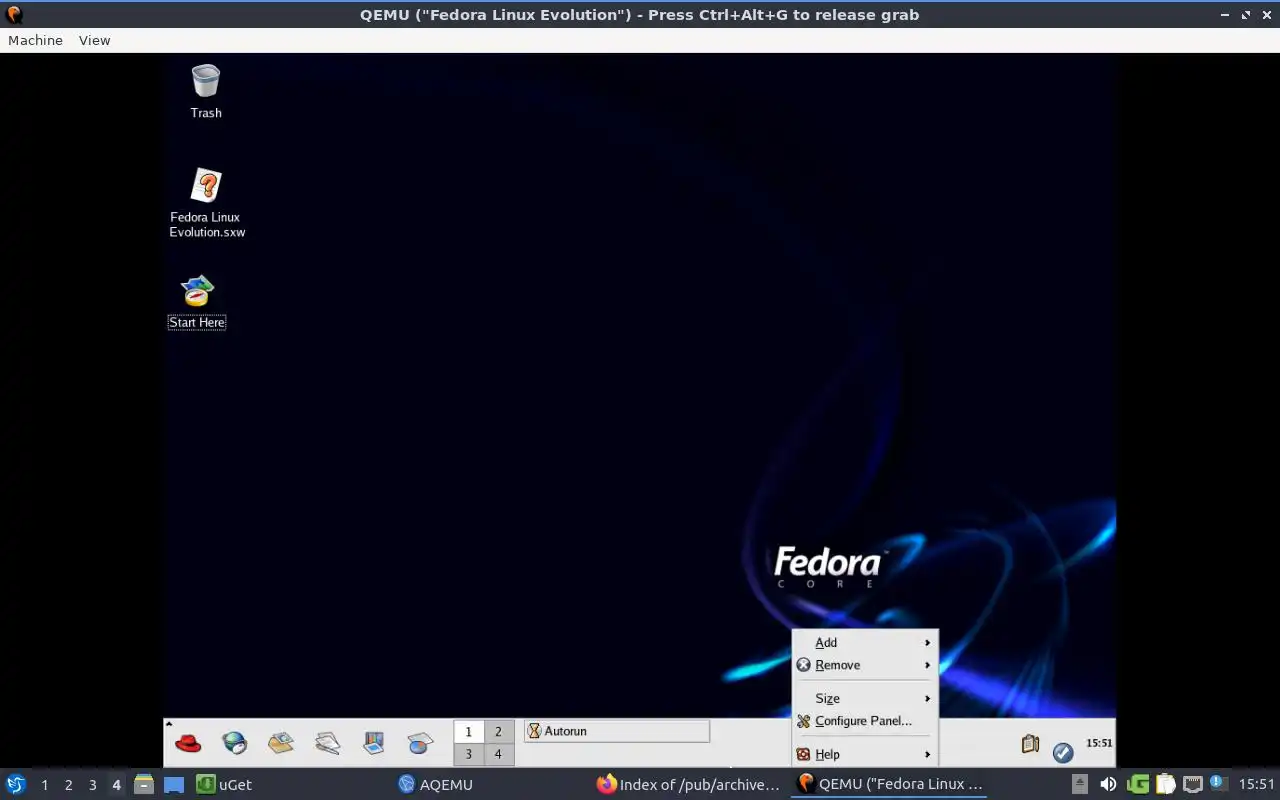Open the host start menu button

(x=15, y=784)
